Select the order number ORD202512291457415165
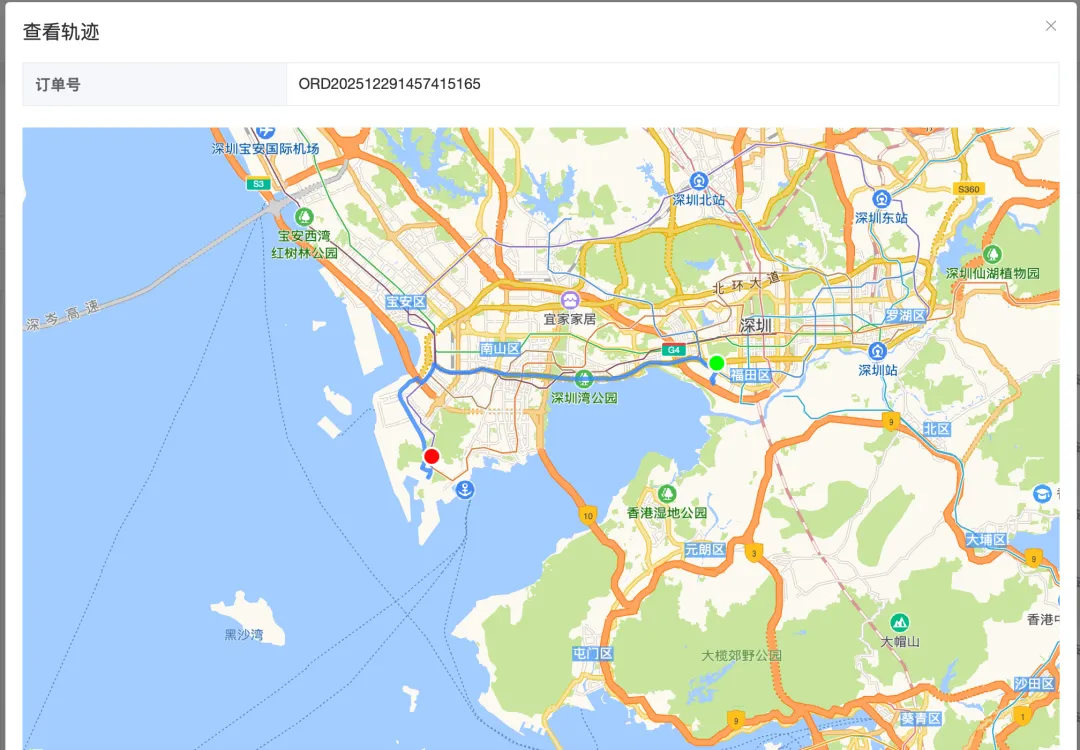The height and width of the screenshot is (750, 1080). [x=389, y=84]
